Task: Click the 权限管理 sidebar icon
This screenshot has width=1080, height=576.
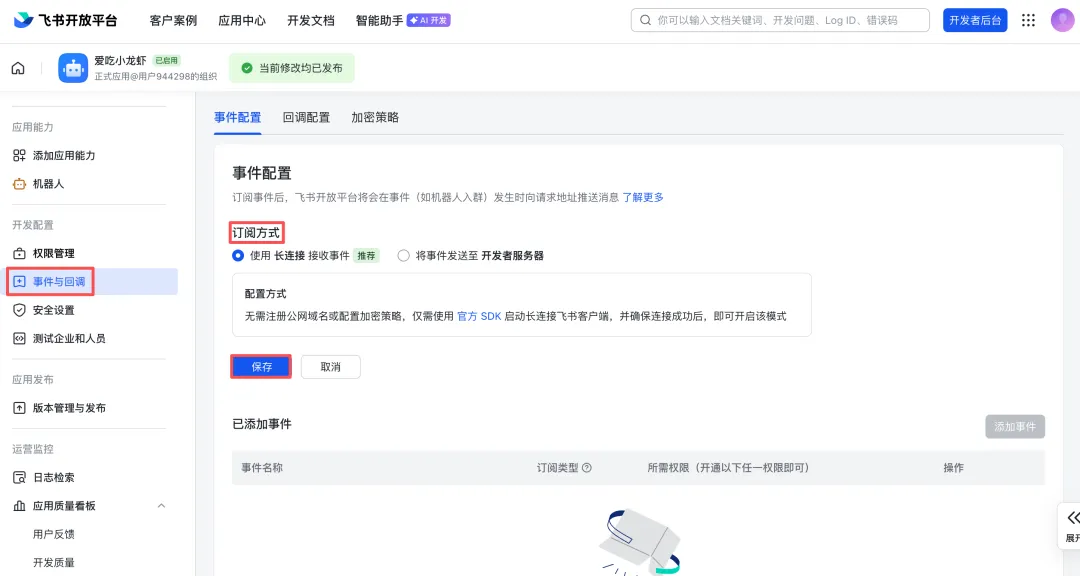Action: 19,253
